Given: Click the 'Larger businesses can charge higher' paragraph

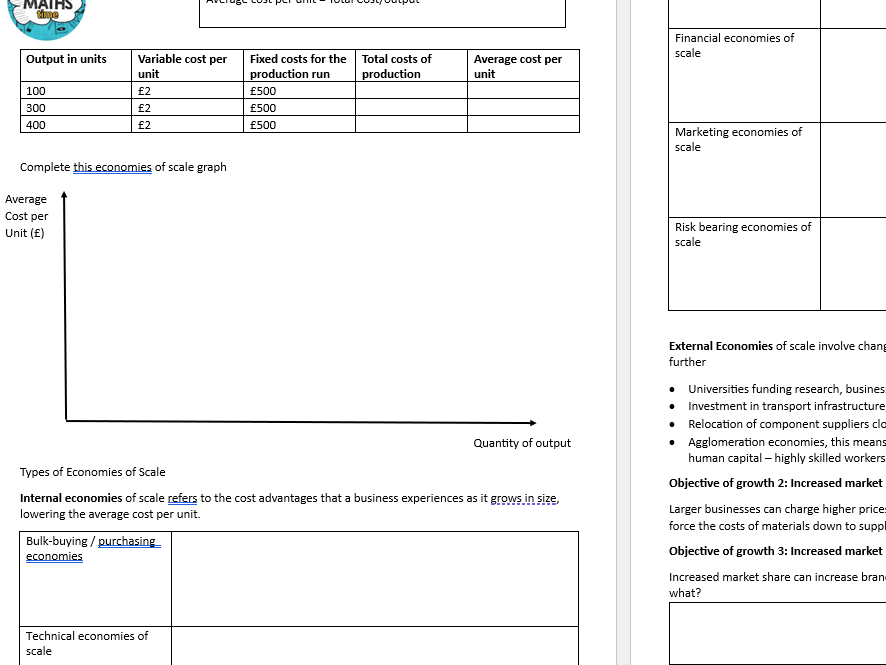Looking at the screenshot, I should pos(778,518).
